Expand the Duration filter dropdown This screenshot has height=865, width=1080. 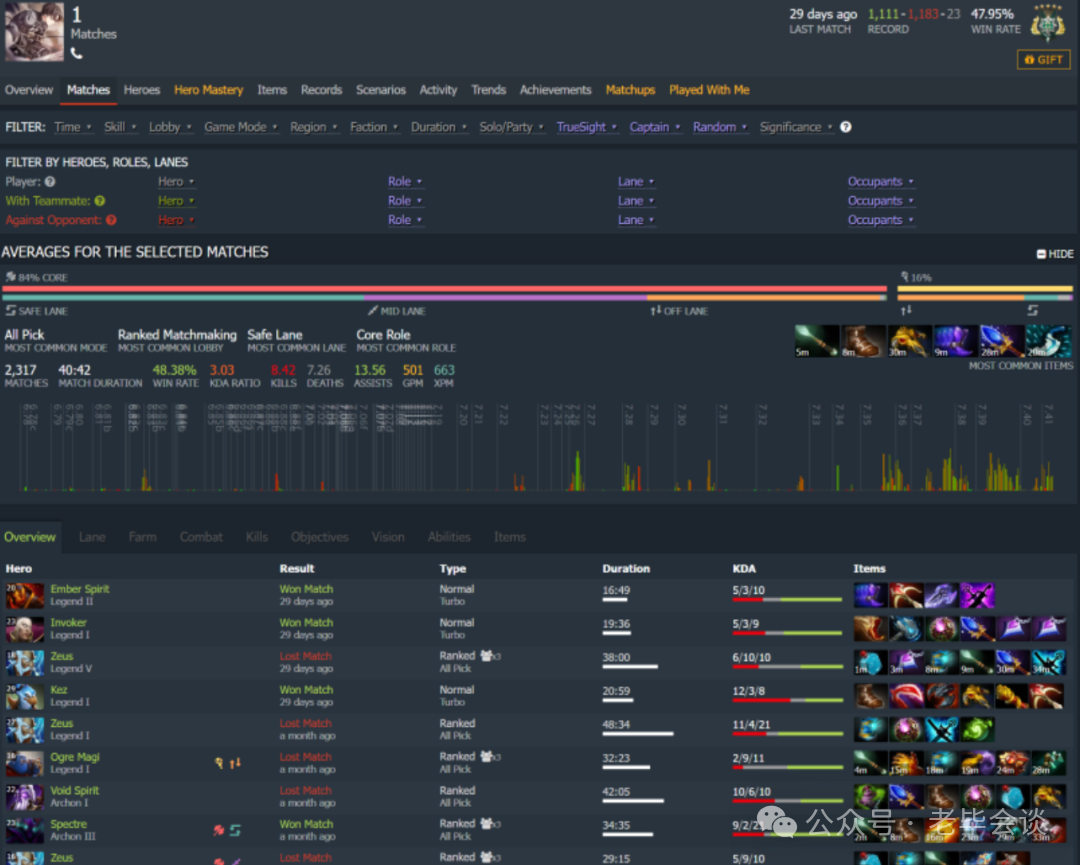pyautogui.click(x=439, y=127)
